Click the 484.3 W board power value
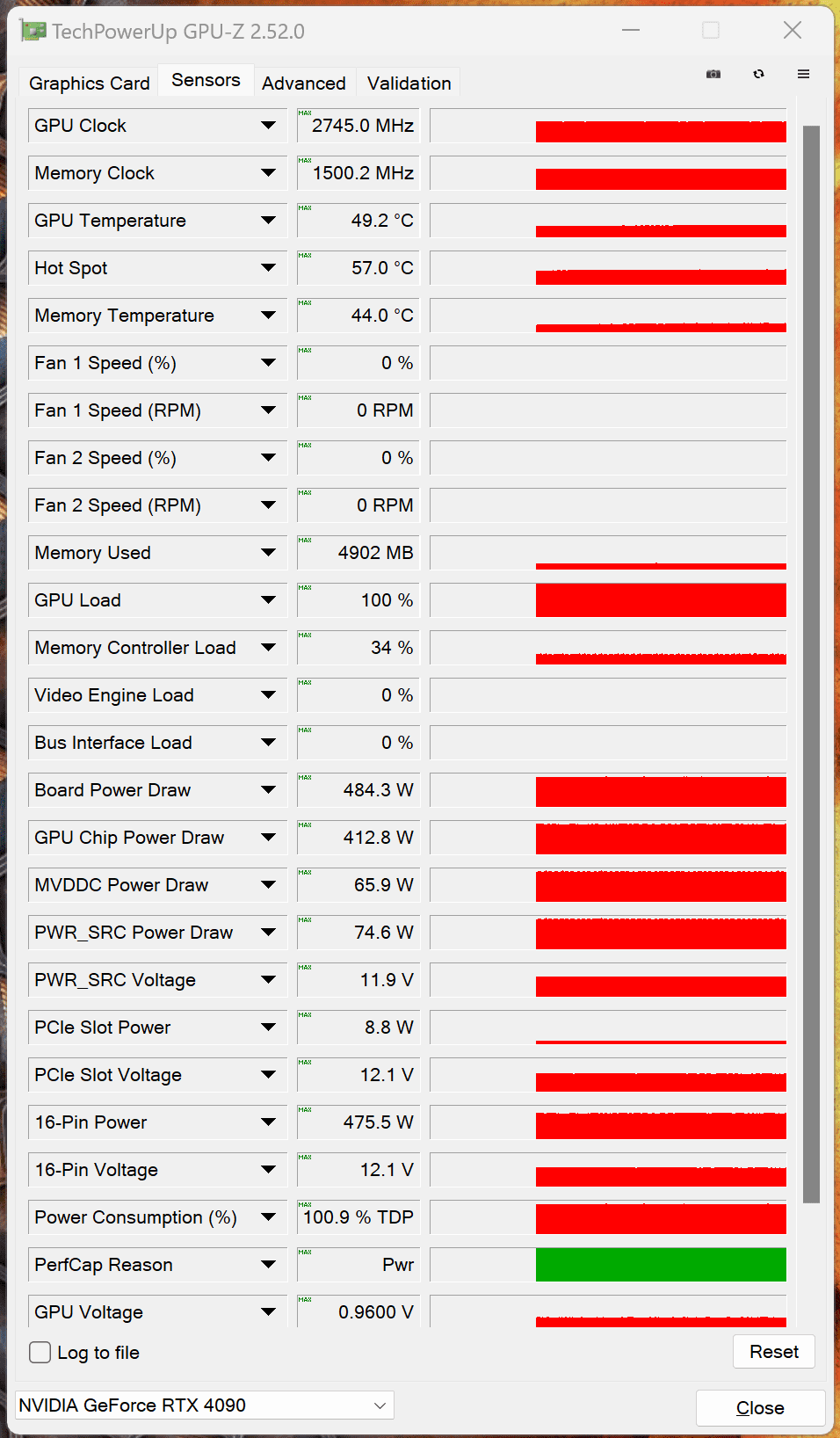Screen dimensions: 840x1438 click(358, 790)
